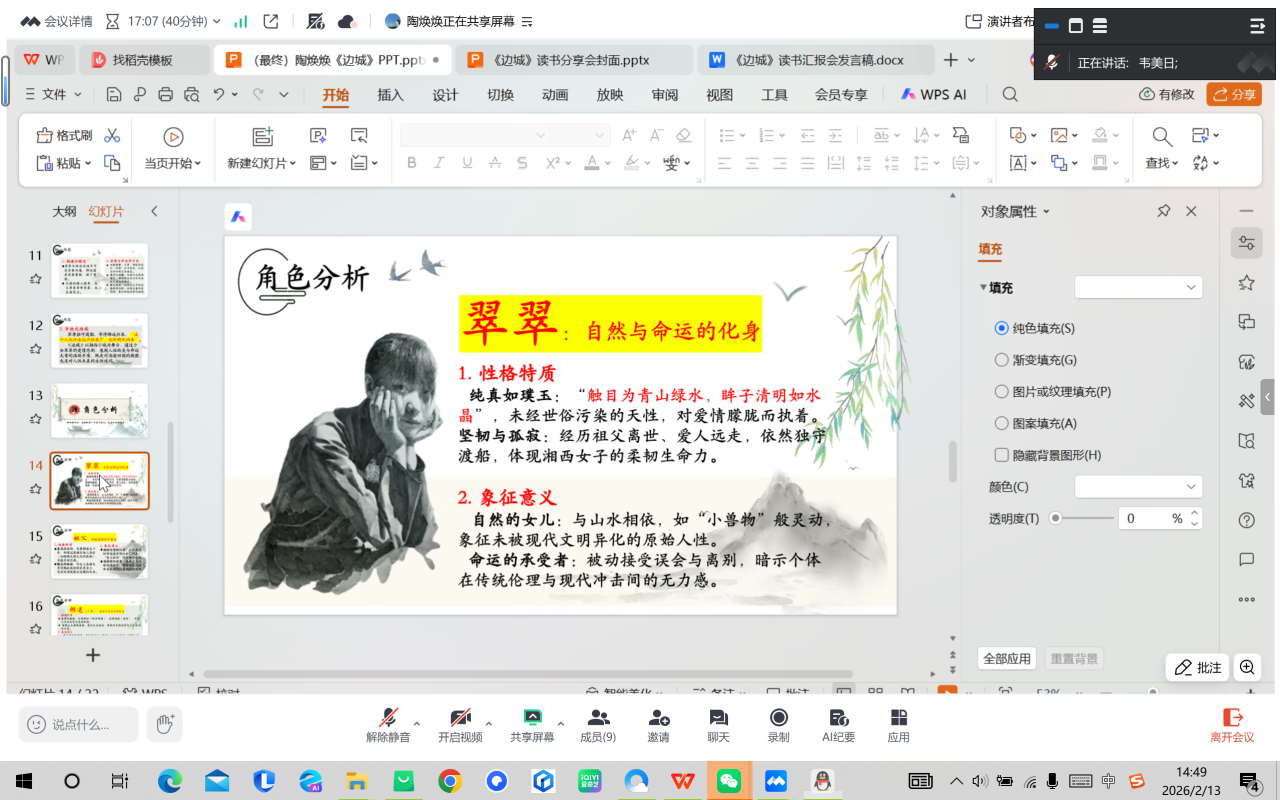
Task: Click the Find (查找) magnifier icon
Action: [x=1161, y=137]
